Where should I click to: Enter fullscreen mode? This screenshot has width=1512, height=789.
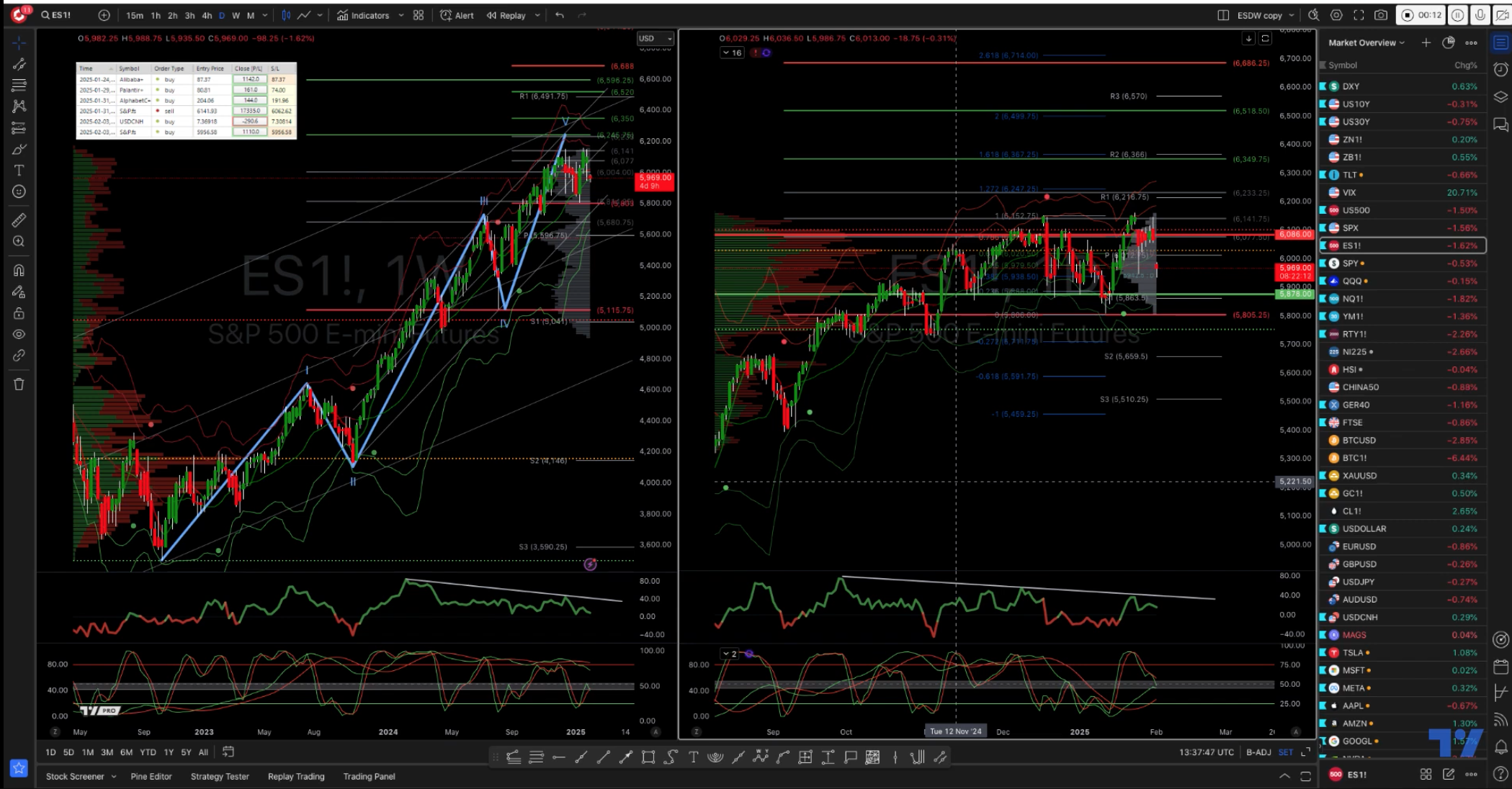[1359, 15]
